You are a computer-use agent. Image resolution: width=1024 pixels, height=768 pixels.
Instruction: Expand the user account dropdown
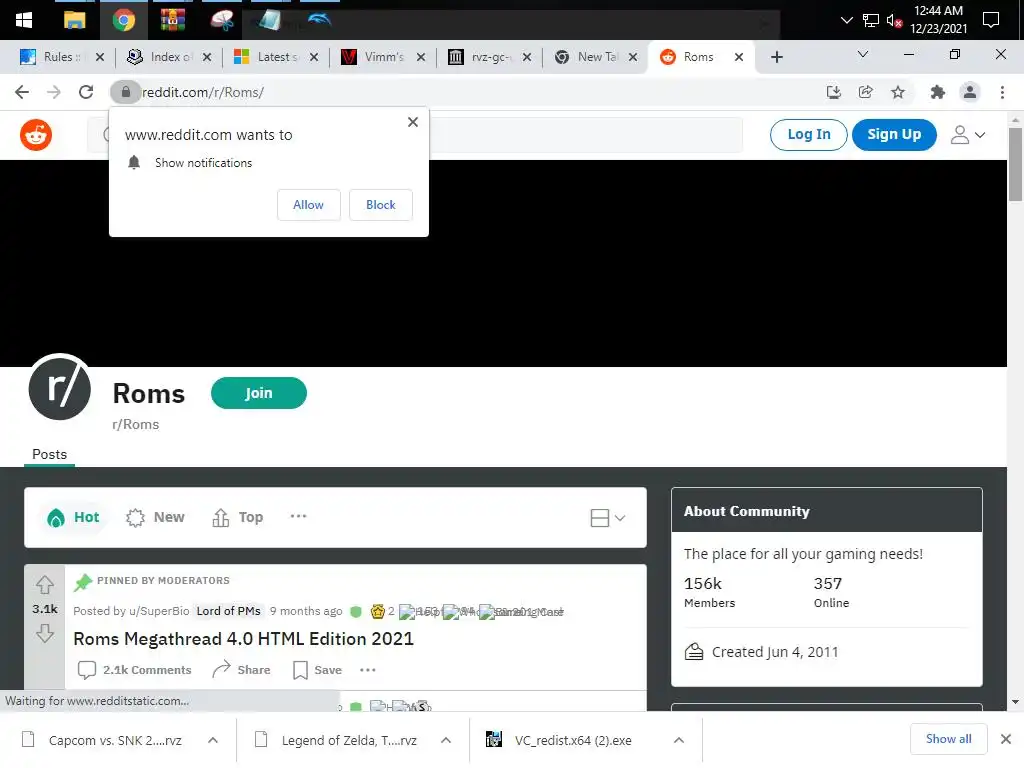pyautogui.click(x=968, y=135)
